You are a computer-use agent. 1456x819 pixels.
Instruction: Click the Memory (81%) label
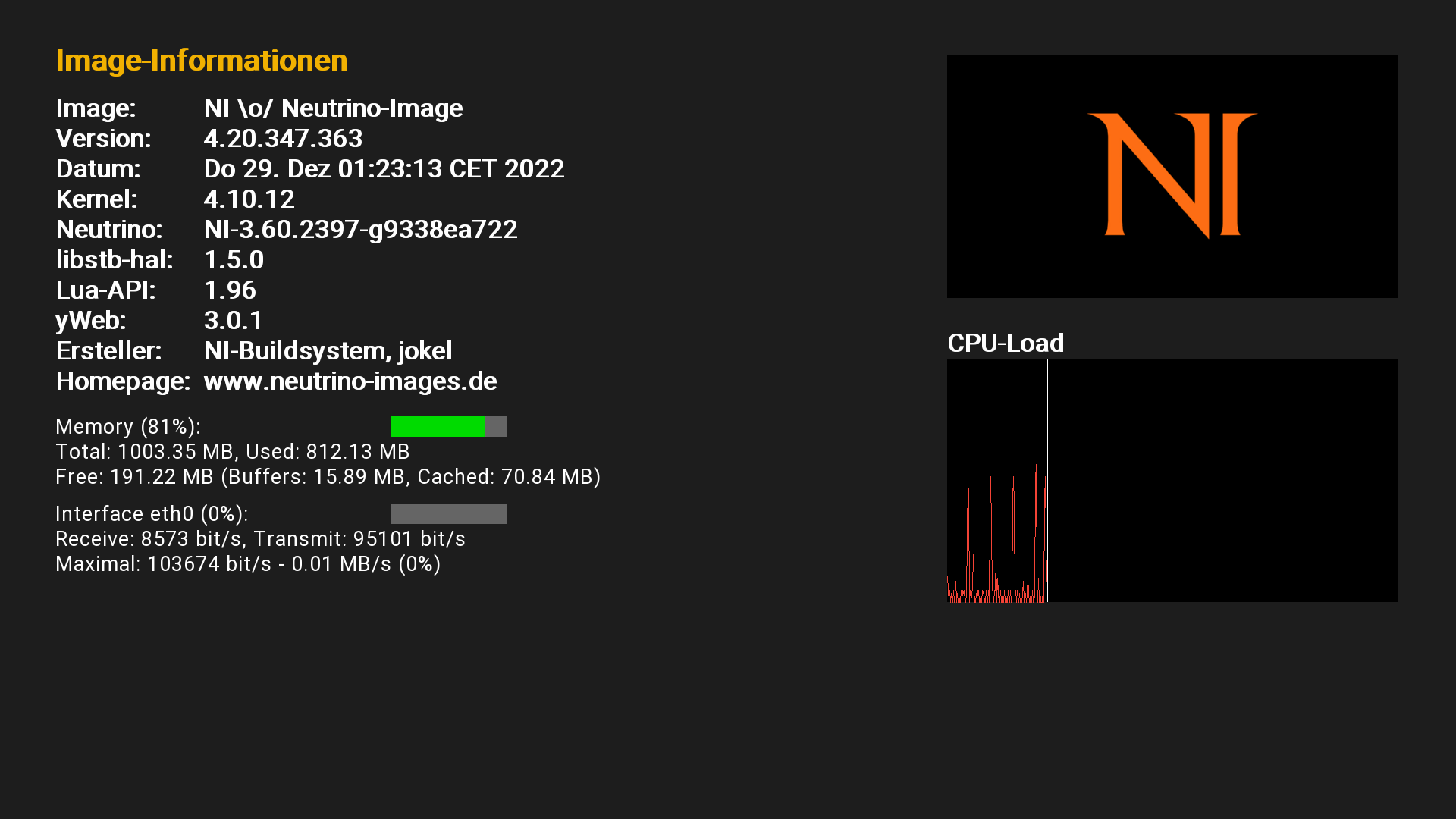(x=128, y=427)
